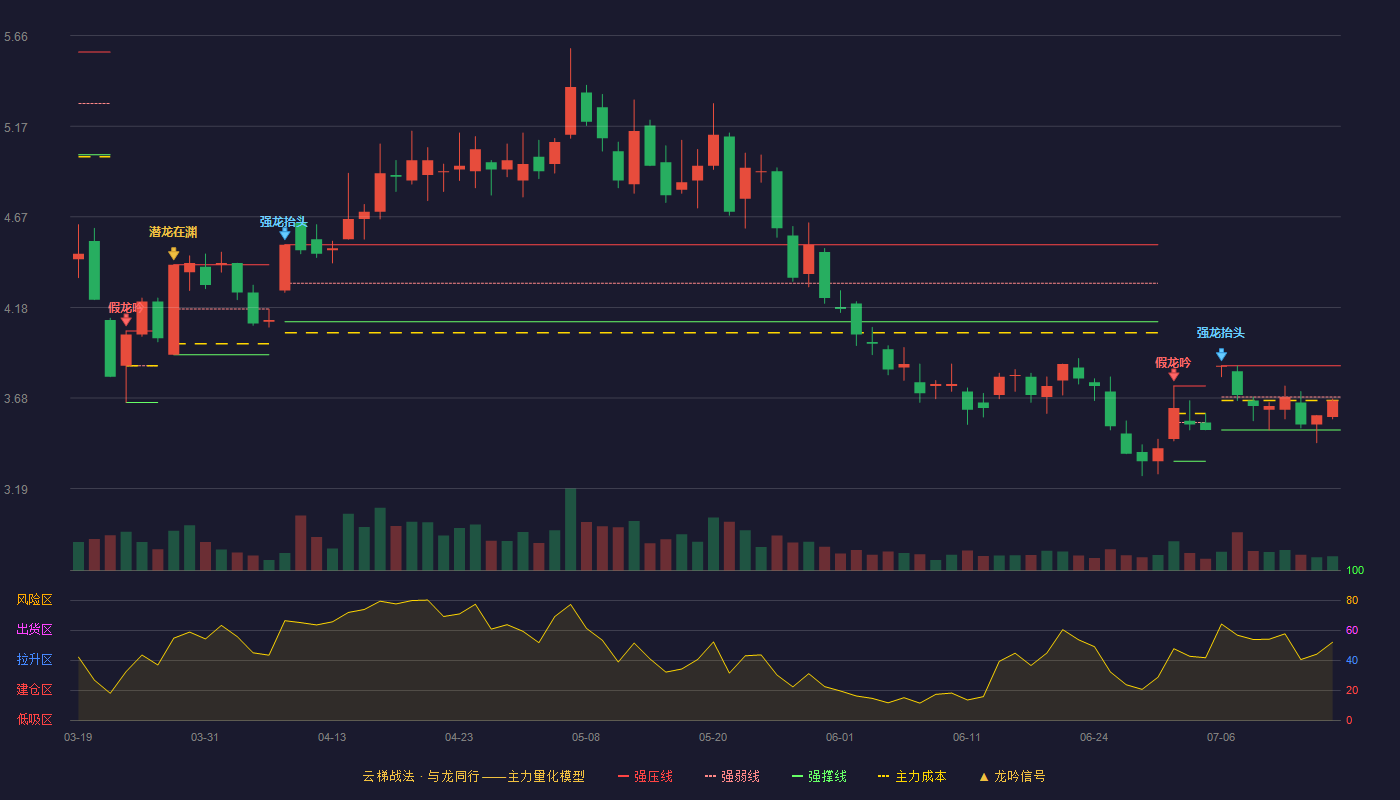Click the green 100 indicator axis value
1400x800 pixels.
point(1355,571)
